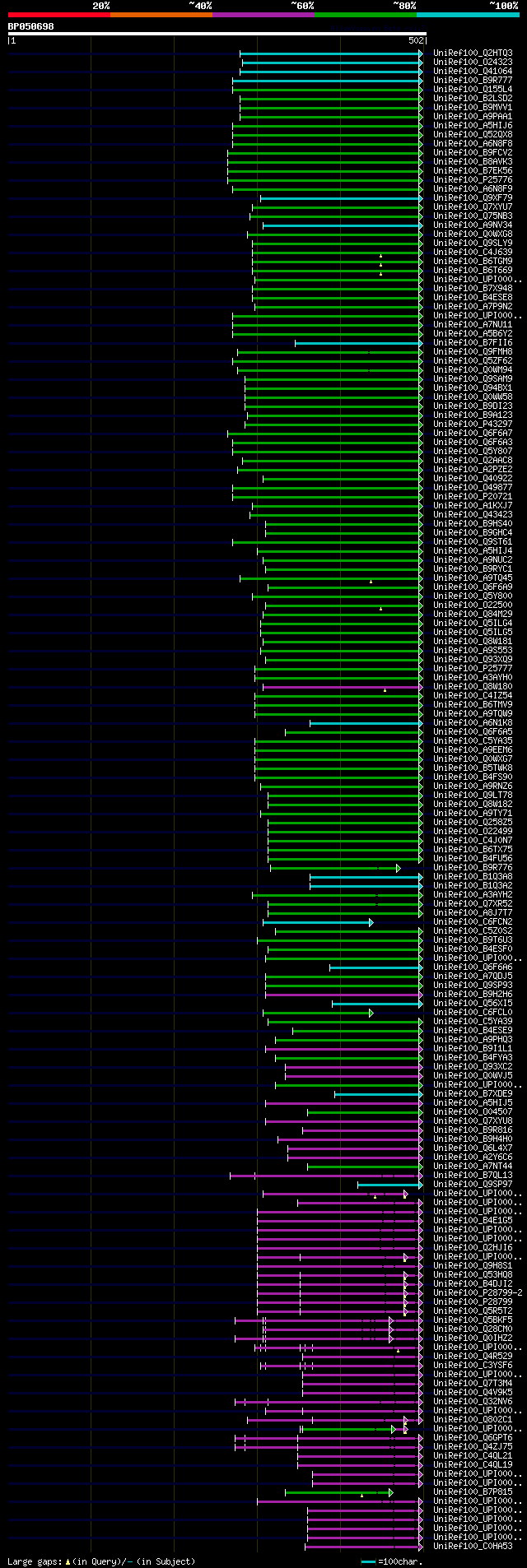Click the green arrowhead ending UniRef100_B9R776 alignment
The image size is (527, 1568).
click(398, 868)
